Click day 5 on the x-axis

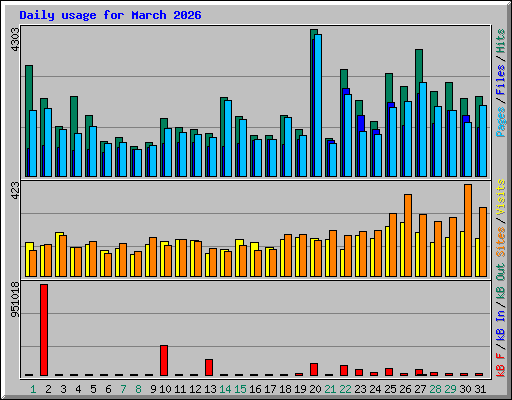(93, 389)
